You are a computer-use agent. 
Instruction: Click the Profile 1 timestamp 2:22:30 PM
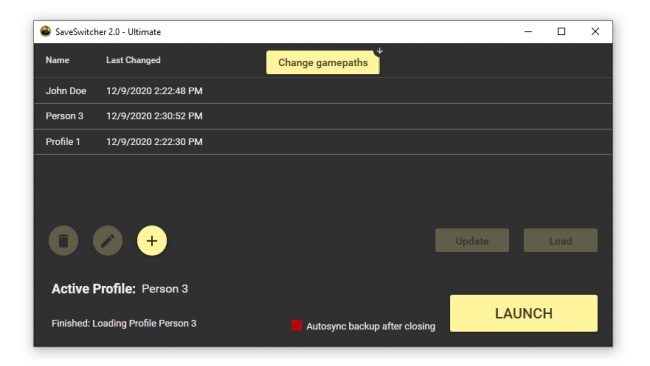point(154,142)
